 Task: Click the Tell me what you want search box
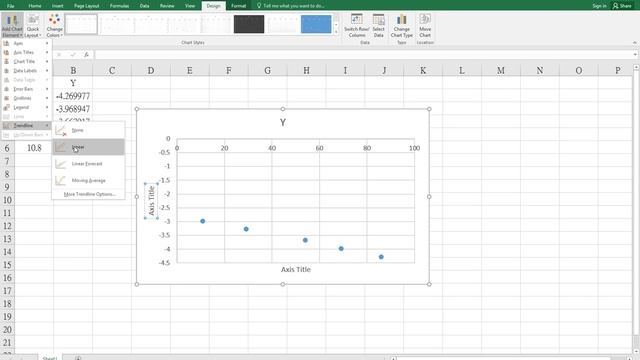tap(291, 6)
